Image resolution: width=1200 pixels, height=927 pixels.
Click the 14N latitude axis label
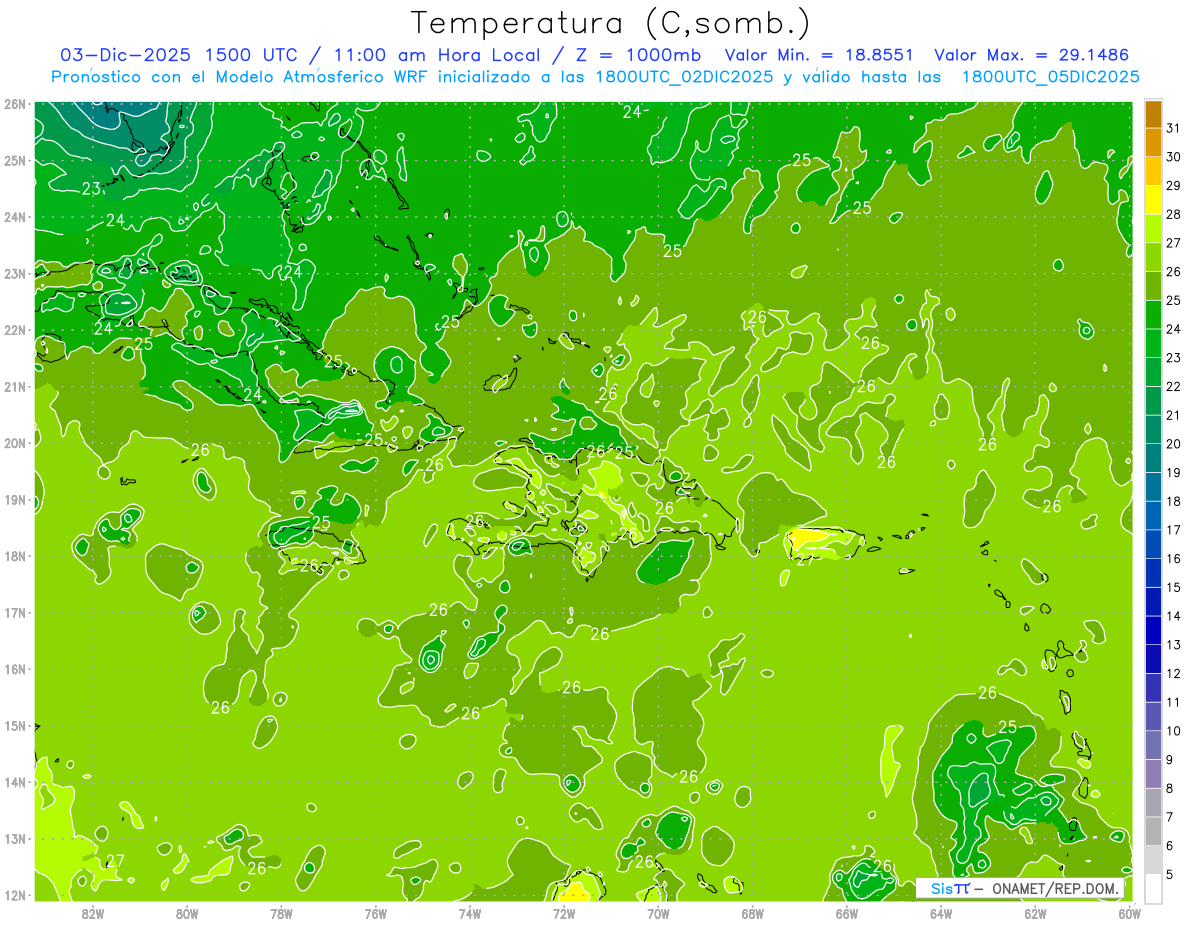click(15, 782)
